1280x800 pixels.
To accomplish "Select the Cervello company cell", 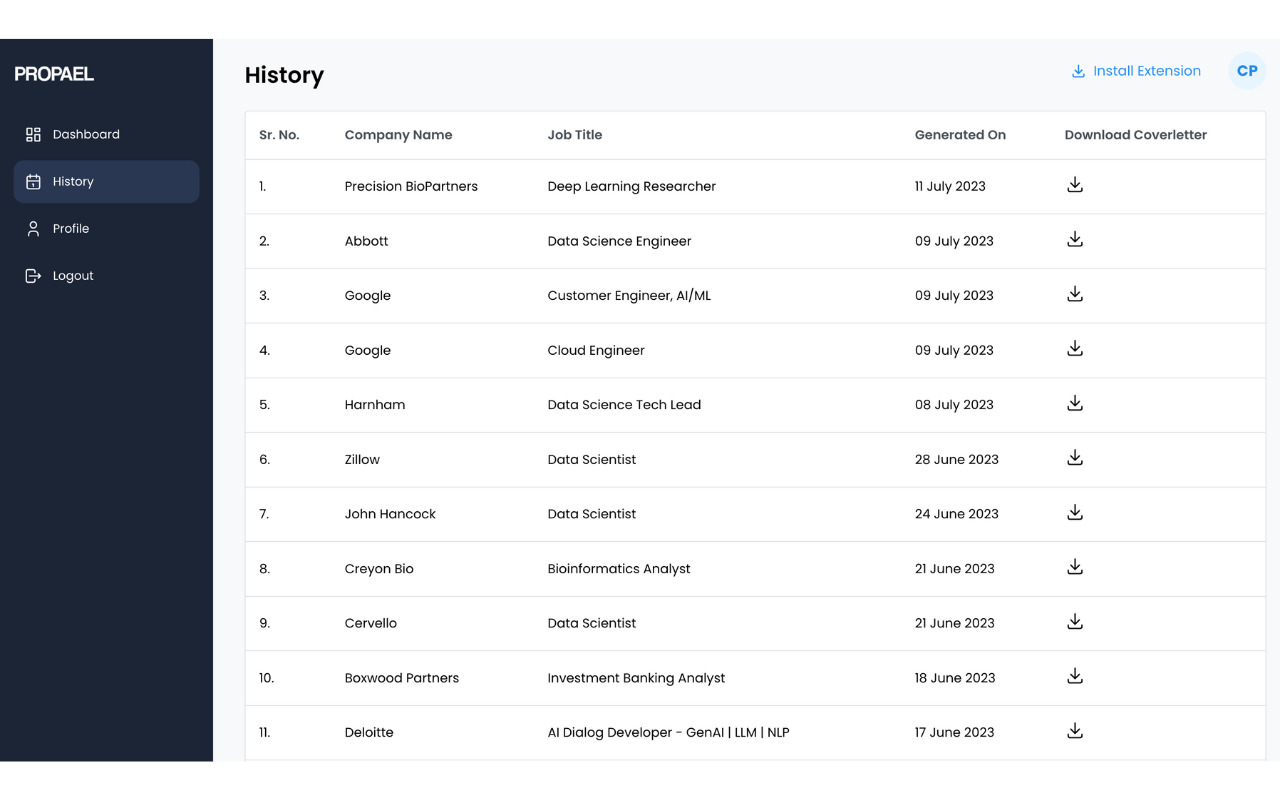I will point(371,623).
